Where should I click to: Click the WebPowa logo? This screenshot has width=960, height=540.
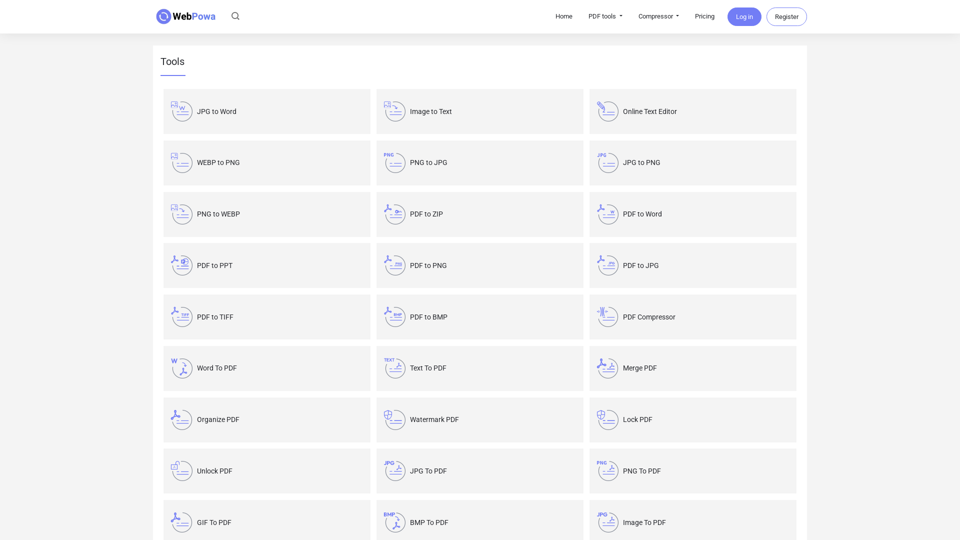pyautogui.click(x=186, y=16)
